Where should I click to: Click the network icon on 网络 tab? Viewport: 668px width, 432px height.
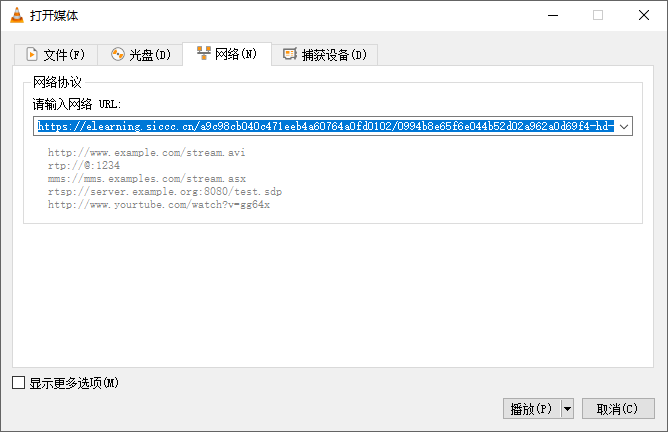204,53
